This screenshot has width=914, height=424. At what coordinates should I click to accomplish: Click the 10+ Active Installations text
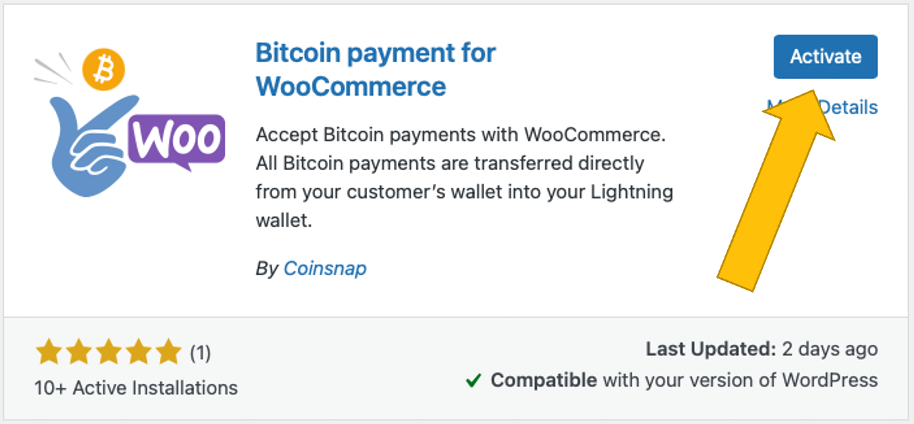click(x=136, y=387)
